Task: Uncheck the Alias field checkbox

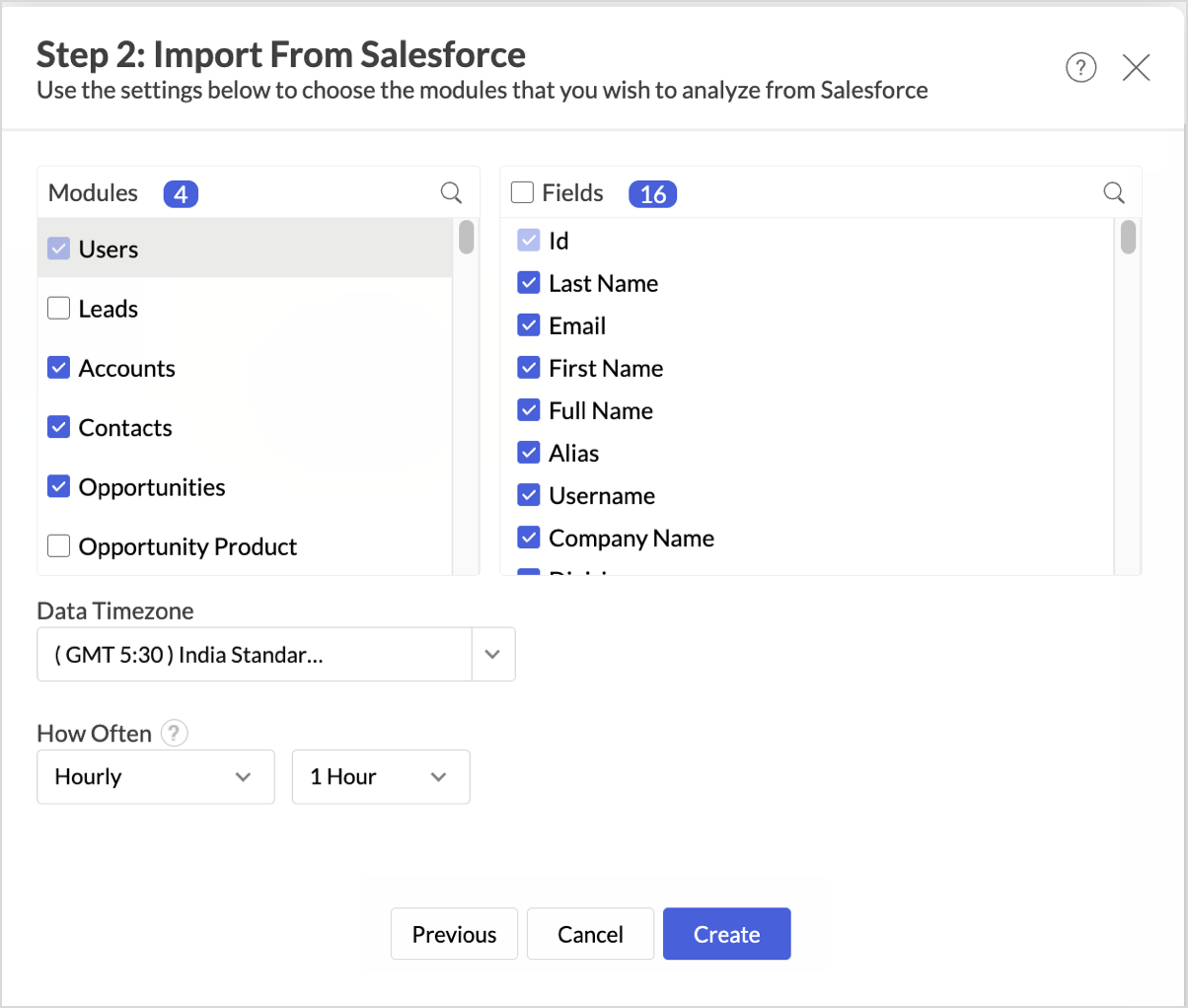Action: pyautogui.click(x=529, y=453)
